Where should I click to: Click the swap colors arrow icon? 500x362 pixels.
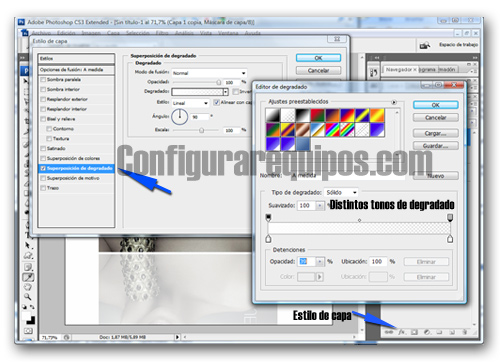[32, 307]
